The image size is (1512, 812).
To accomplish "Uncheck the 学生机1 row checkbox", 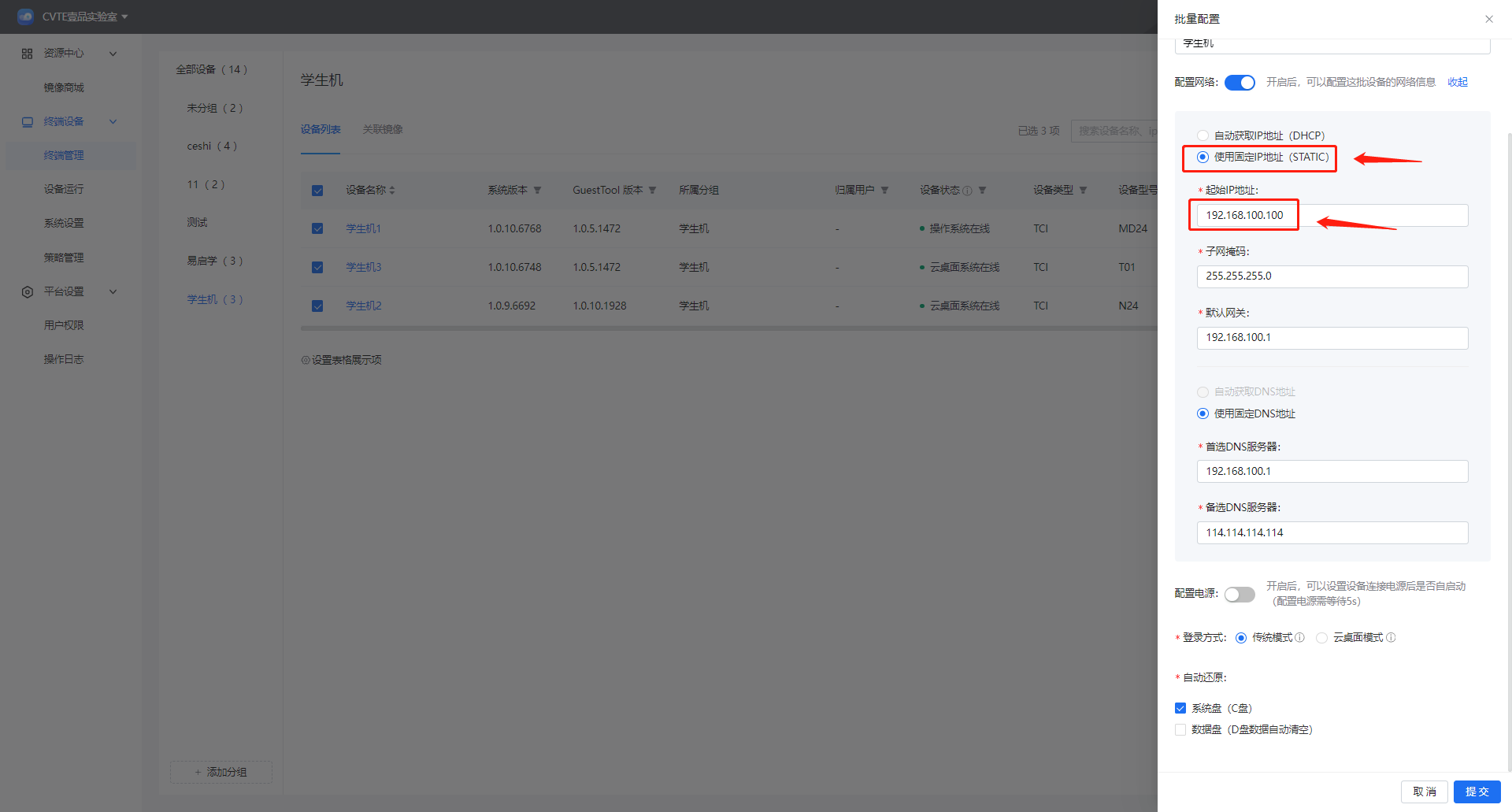I will pos(317,228).
